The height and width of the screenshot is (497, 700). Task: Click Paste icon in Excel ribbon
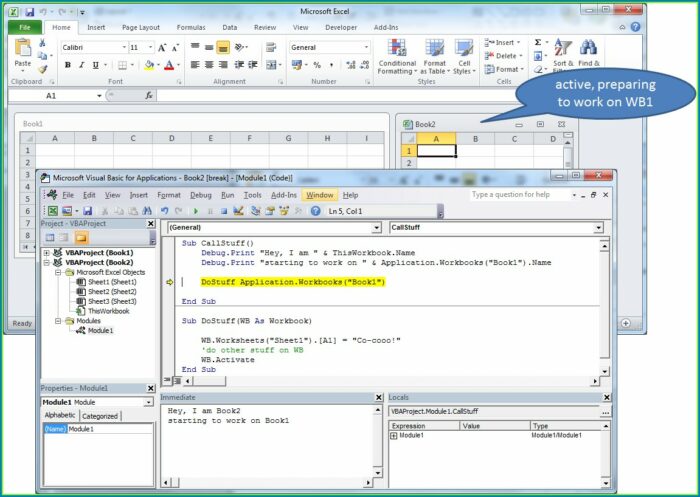coord(23,47)
